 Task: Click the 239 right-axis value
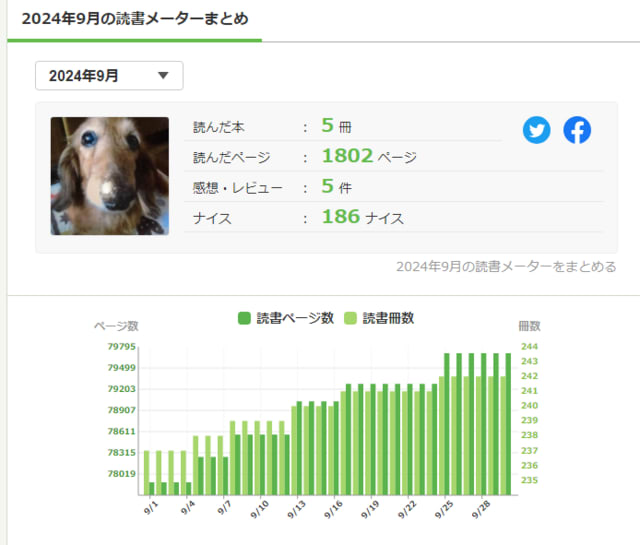tap(529, 420)
